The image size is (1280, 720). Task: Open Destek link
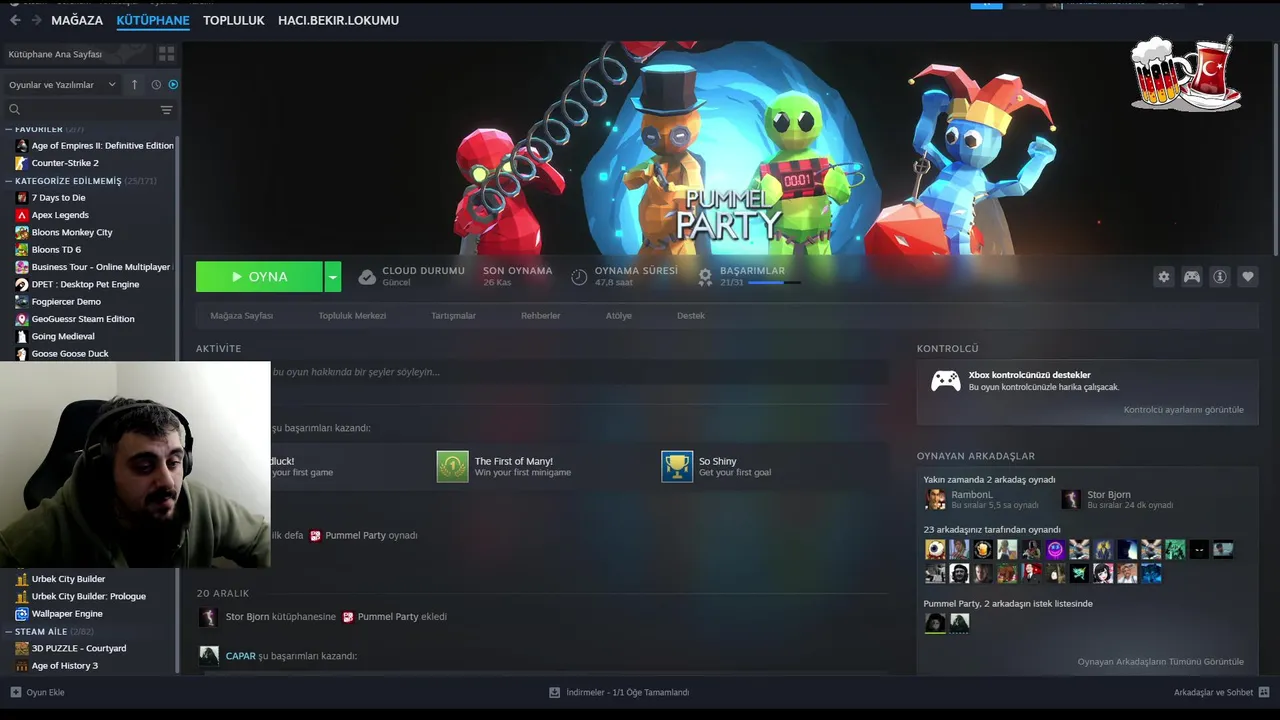pyautogui.click(x=691, y=316)
